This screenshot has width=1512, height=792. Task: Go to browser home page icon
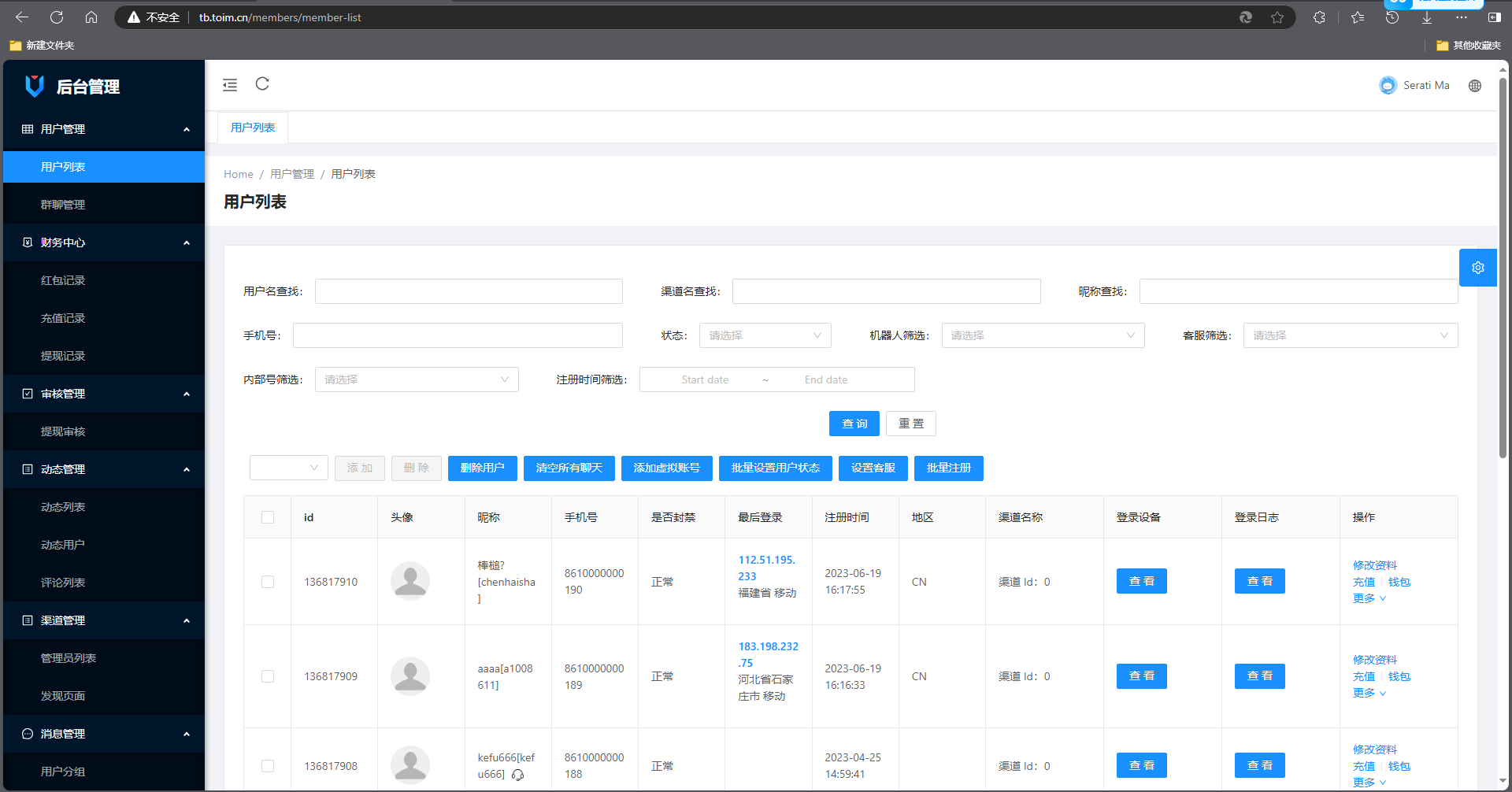[x=91, y=17]
